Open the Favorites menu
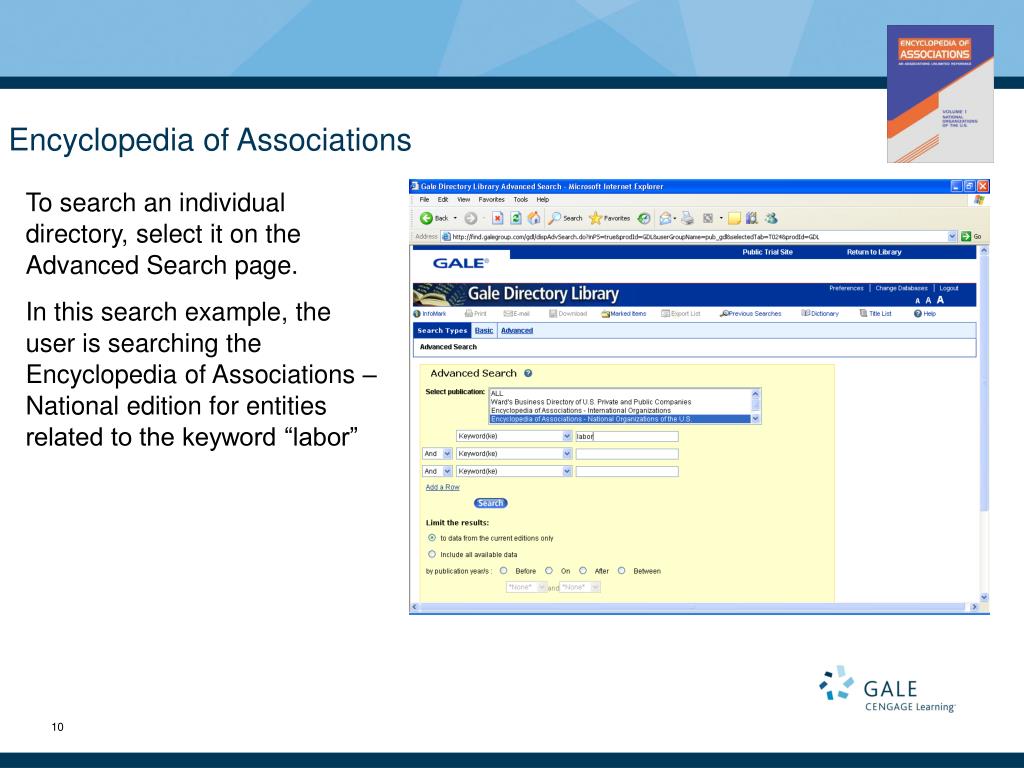 click(492, 200)
